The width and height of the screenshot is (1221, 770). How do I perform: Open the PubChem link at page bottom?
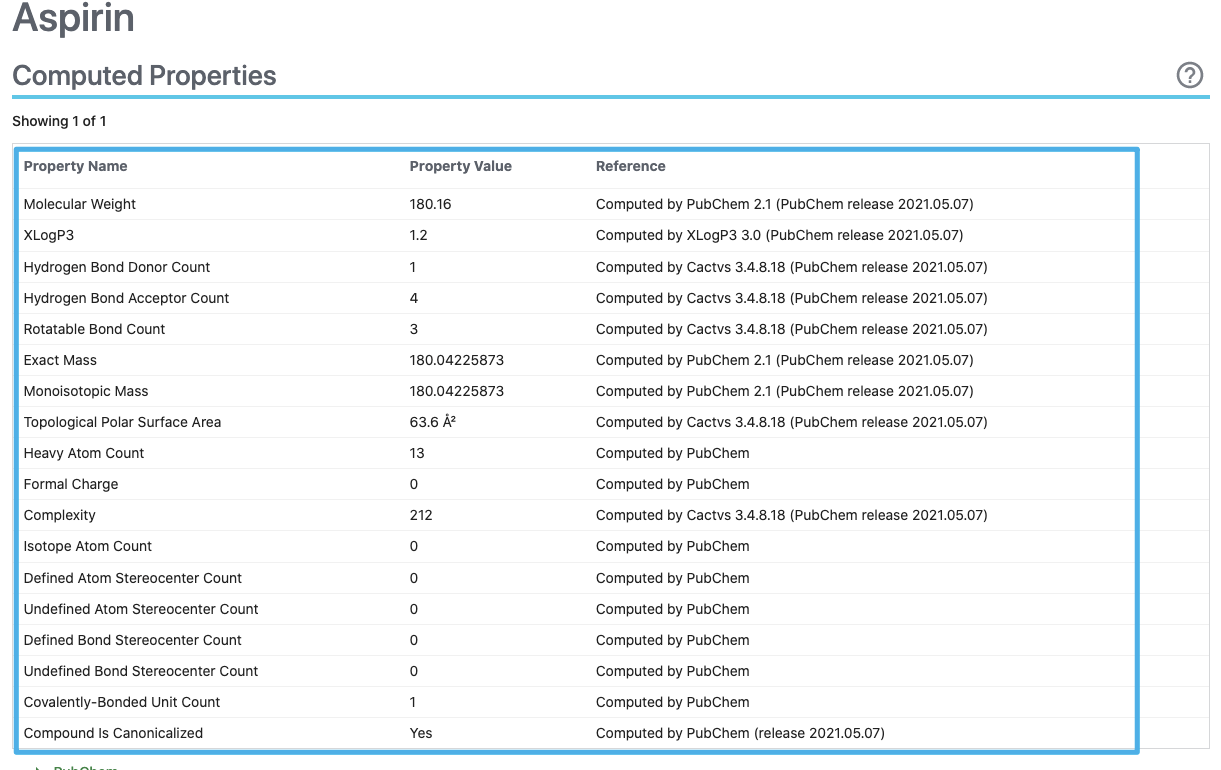pos(85,766)
